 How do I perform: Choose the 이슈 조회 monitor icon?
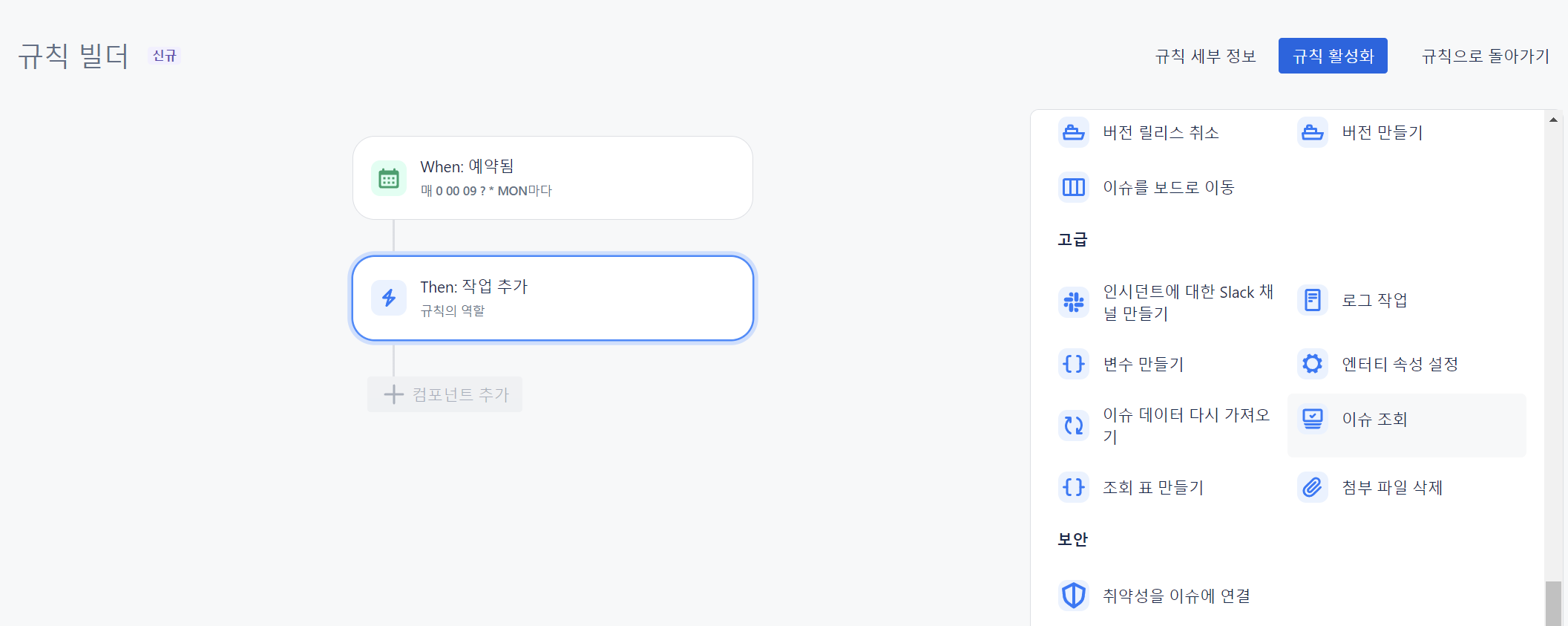pyautogui.click(x=1312, y=419)
